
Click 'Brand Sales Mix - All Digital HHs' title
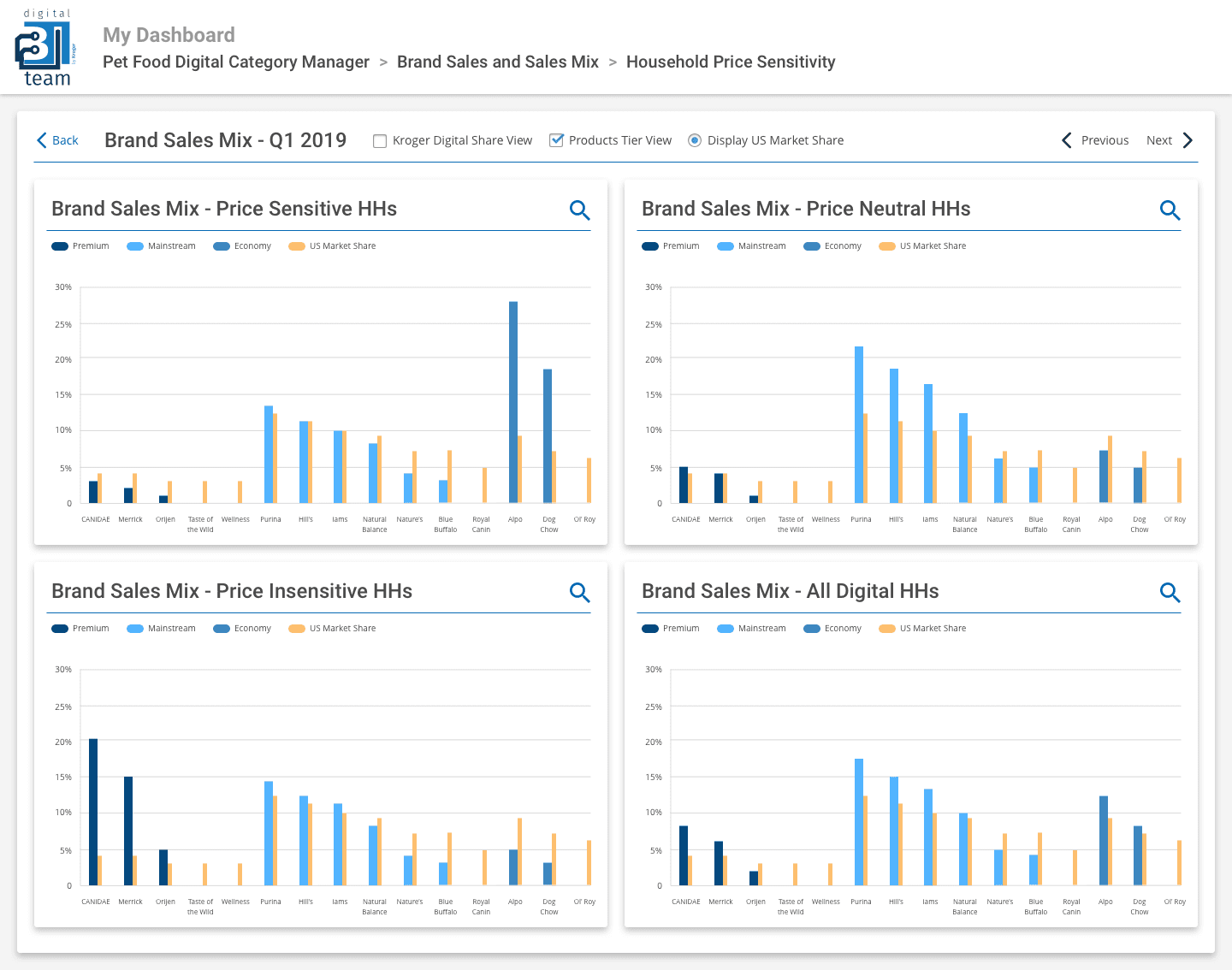coord(791,591)
